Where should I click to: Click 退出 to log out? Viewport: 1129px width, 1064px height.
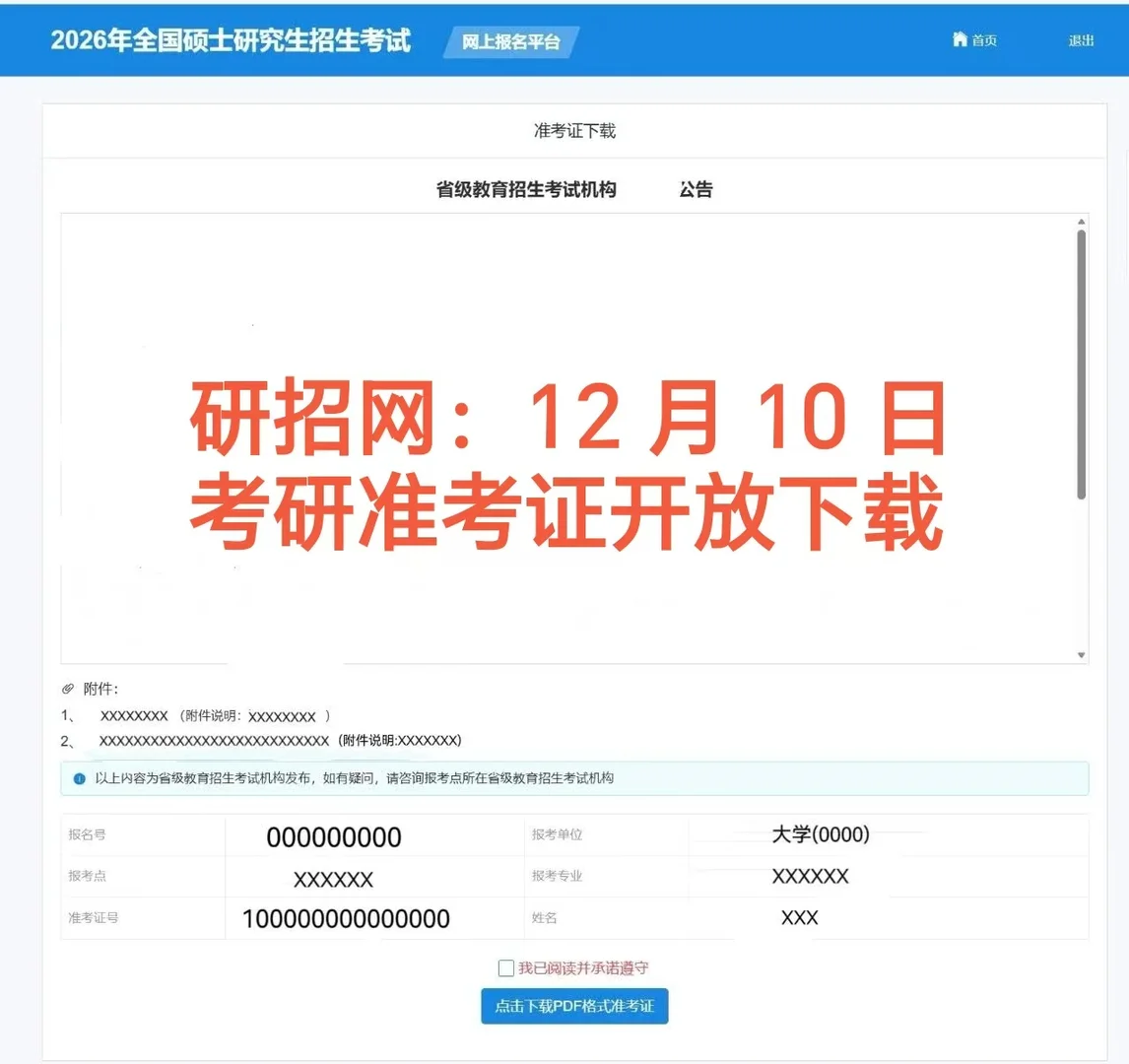pos(1081,40)
